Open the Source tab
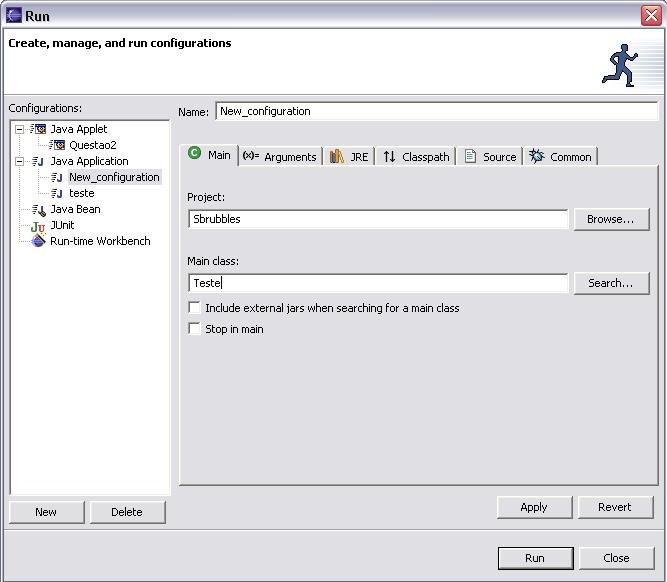 click(490, 157)
